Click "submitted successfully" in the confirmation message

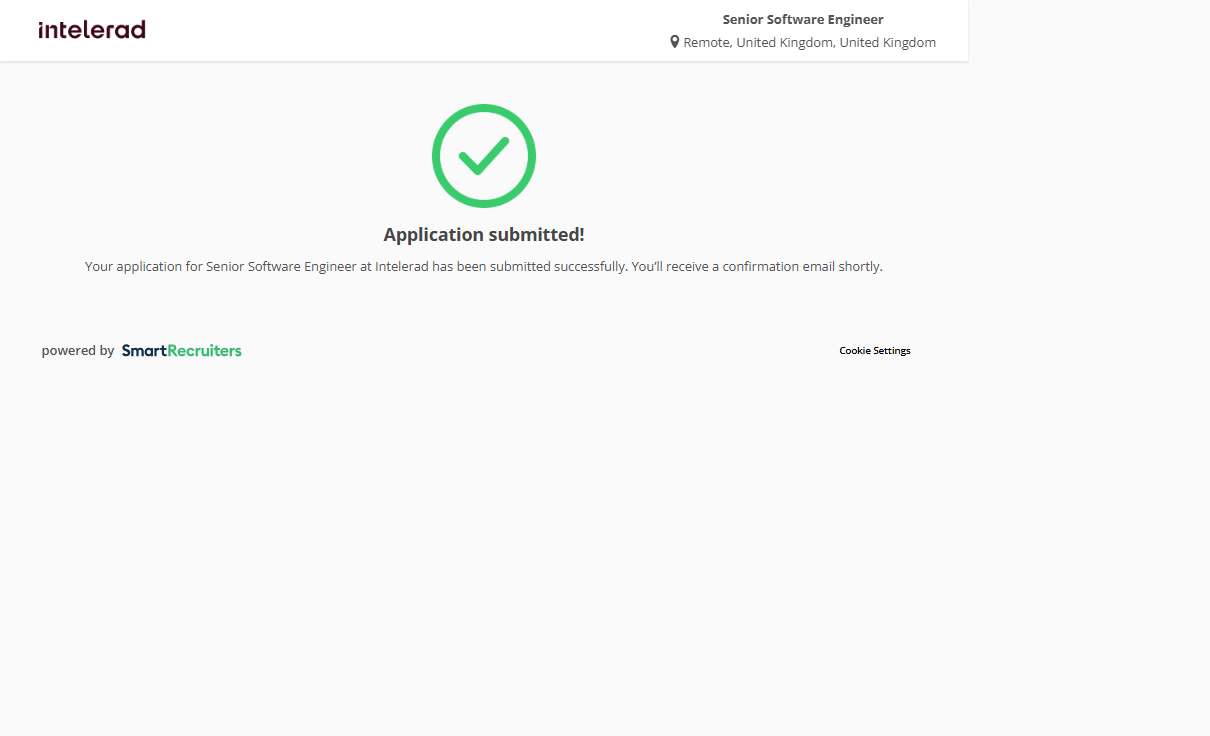click(565, 267)
